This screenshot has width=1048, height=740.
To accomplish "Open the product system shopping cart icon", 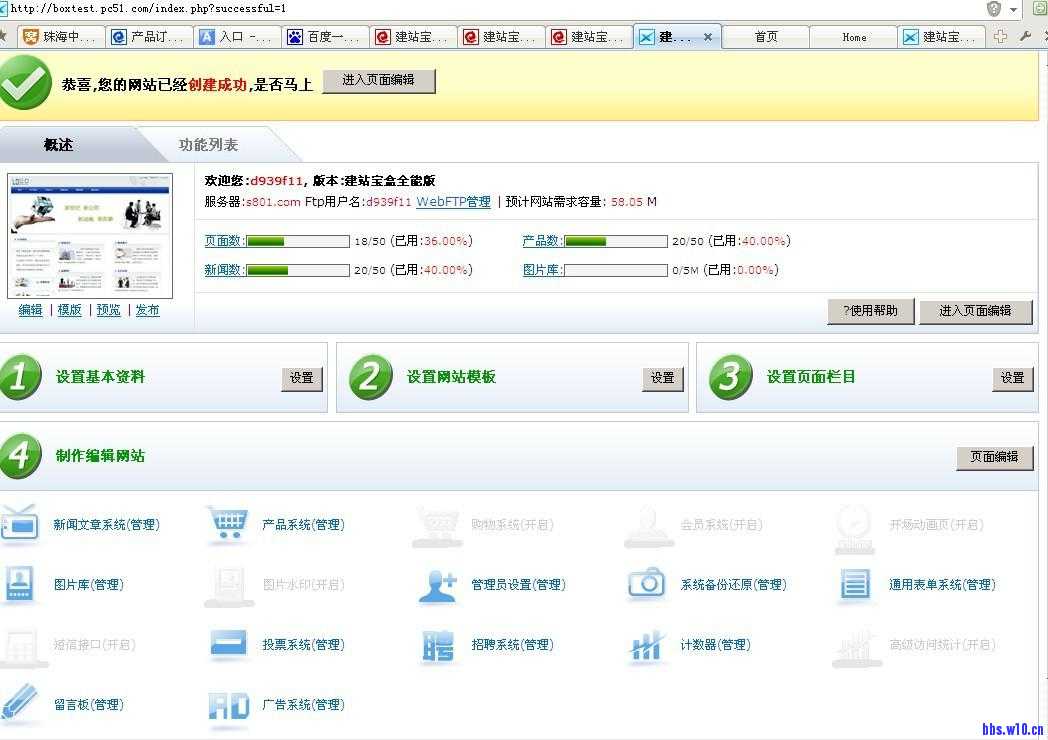I will coord(227,524).
